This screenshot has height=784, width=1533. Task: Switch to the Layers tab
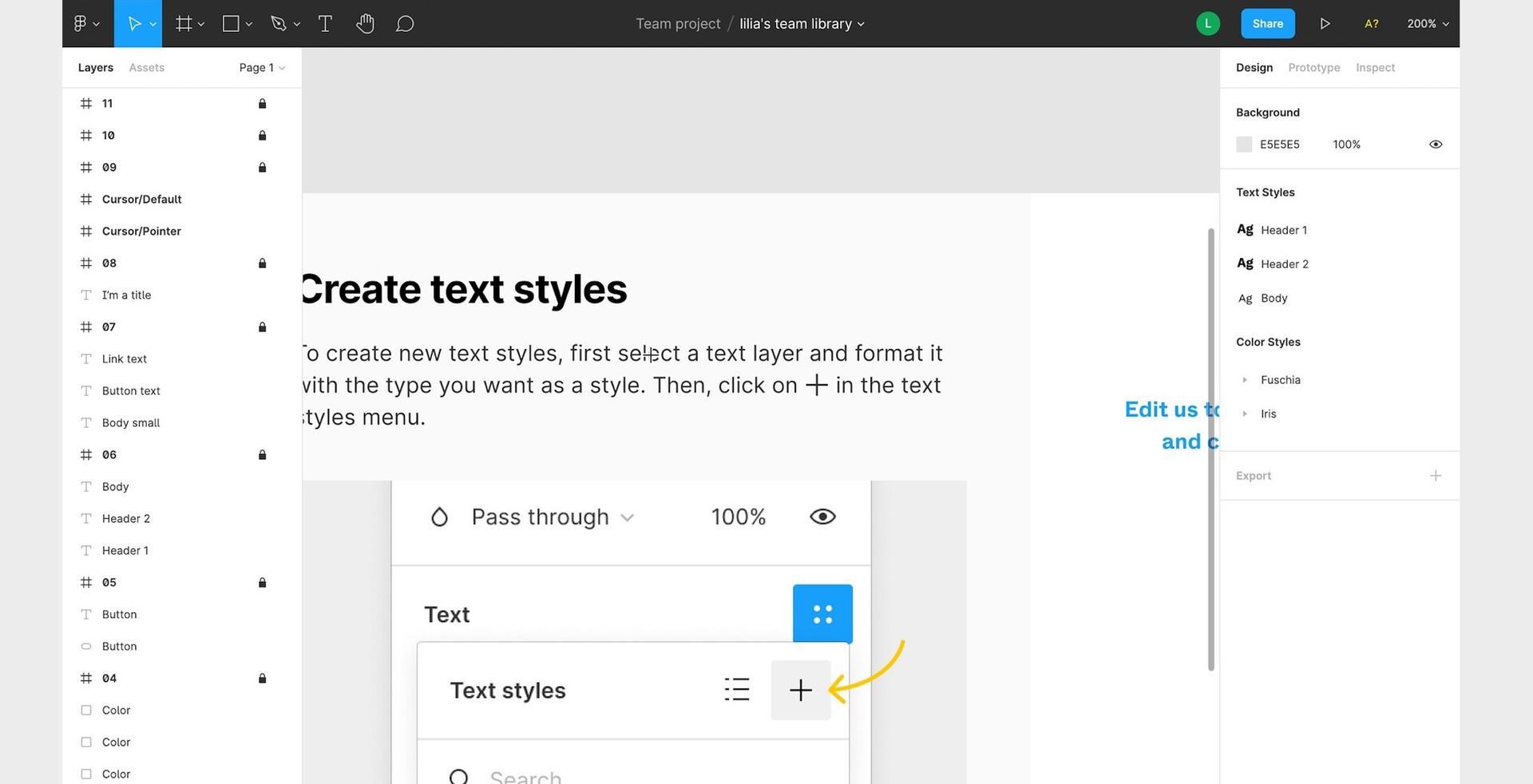coord(96,68)
